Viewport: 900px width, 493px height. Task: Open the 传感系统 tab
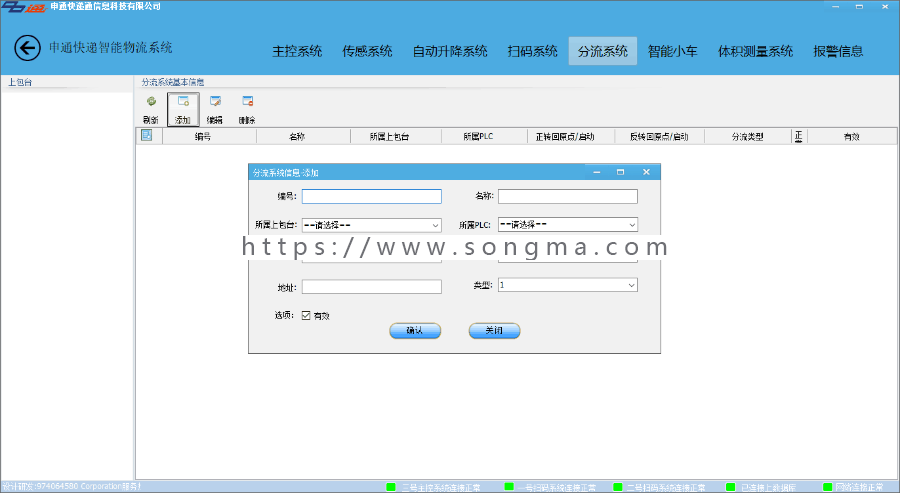pyautogui.click(x=367, y=51)
